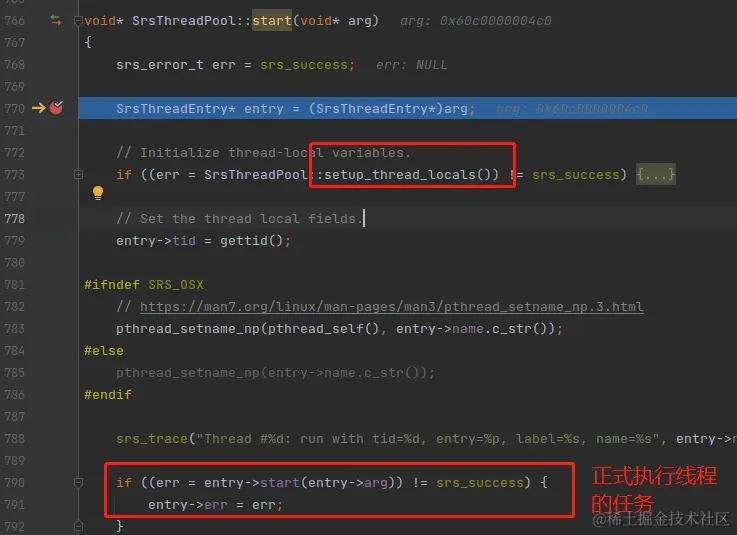Click the fold end marker on line 792
Image resolution: width=737 pixels, height=535 pixels.
78,526
